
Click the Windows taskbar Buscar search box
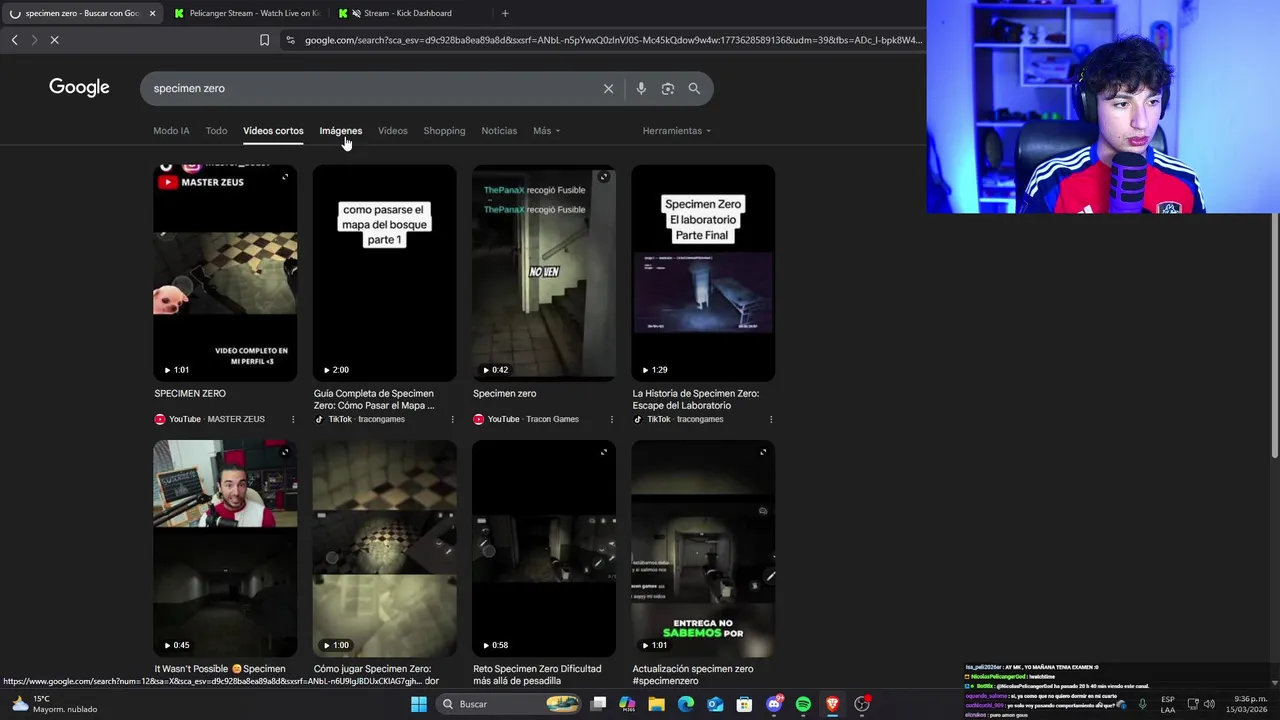click(x=510, y=704)
